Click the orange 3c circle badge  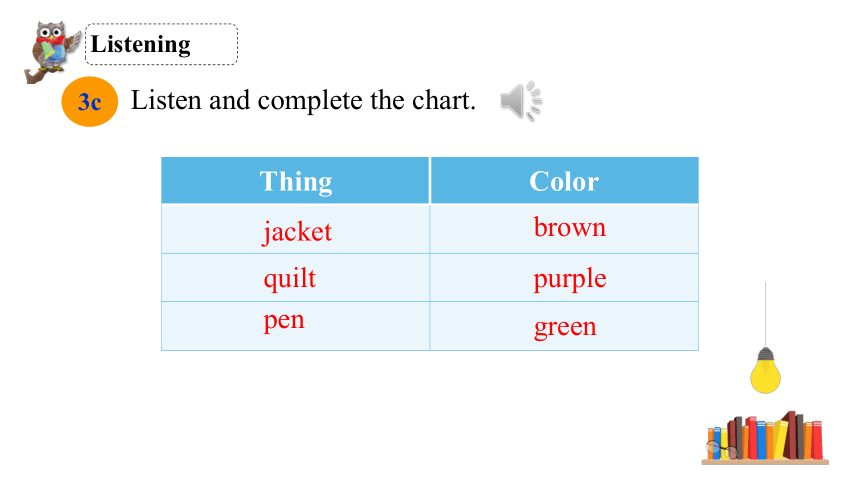coord(89,102)
